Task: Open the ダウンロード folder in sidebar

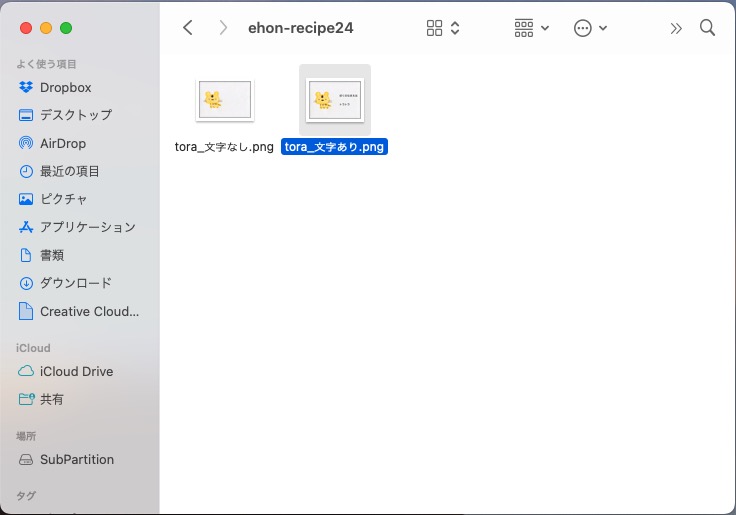Action: pos(75,283)
